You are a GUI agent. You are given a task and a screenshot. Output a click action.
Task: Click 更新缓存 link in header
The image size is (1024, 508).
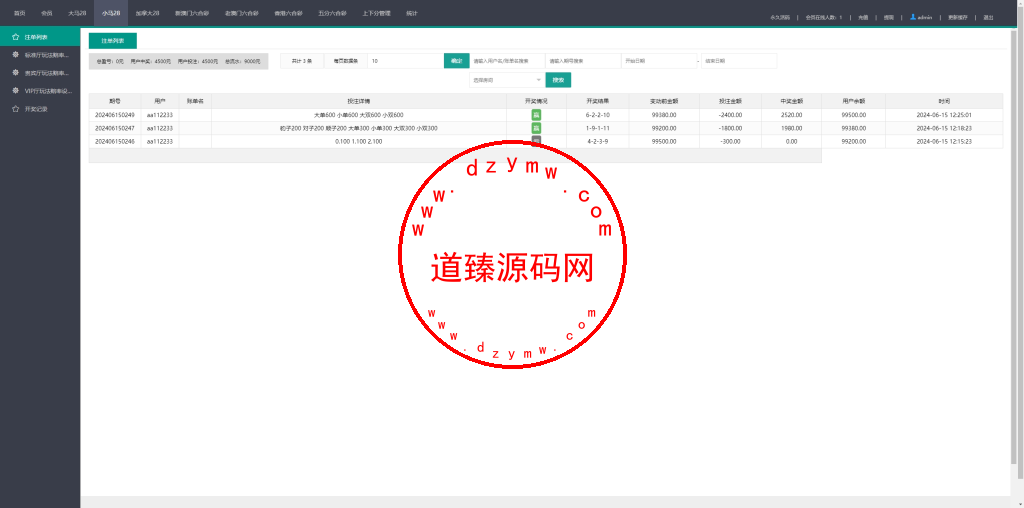(x=957, y=18)
